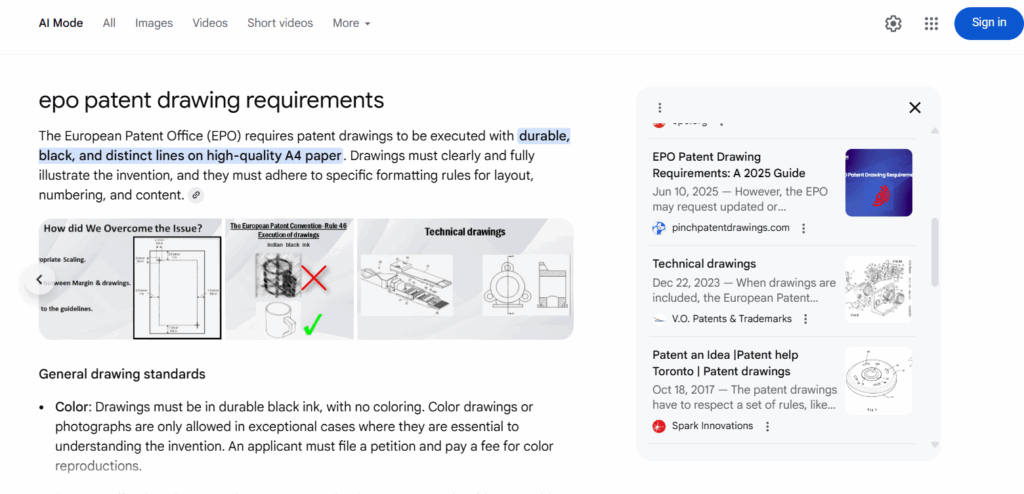Viewport: 1024px width, 494px height.
Task: Open the Technical drawings carousel image
Action: (x=466, y=279)
